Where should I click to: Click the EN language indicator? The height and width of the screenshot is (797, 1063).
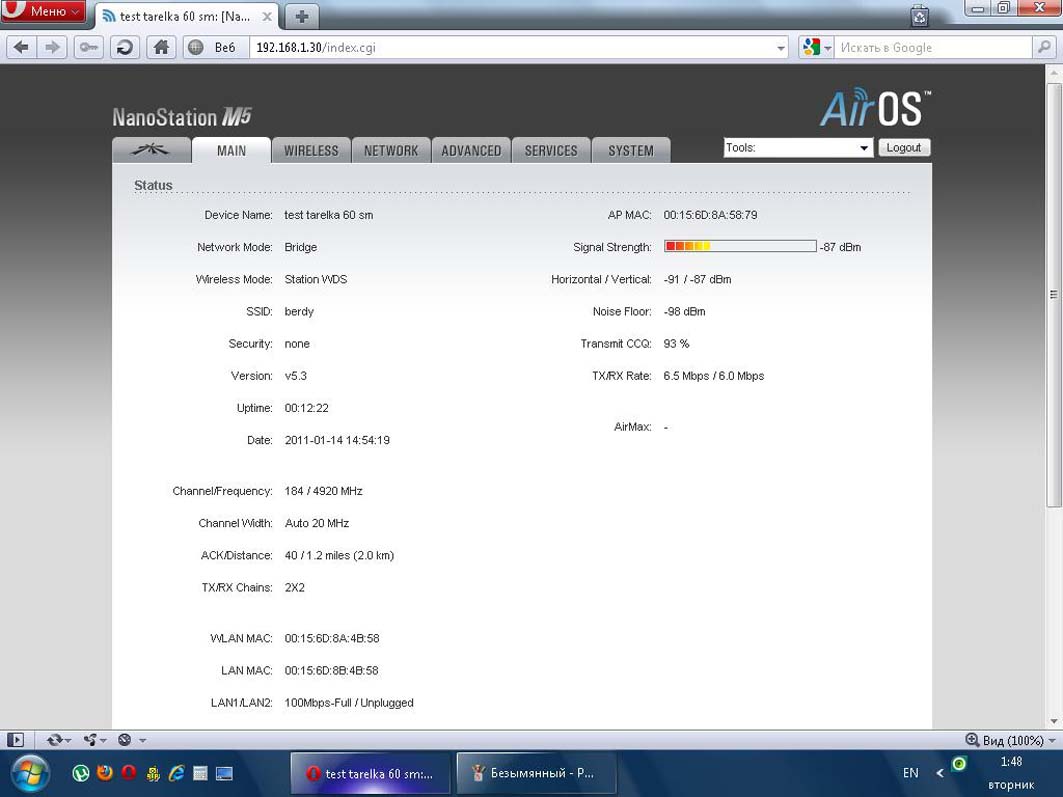point(910,773)
